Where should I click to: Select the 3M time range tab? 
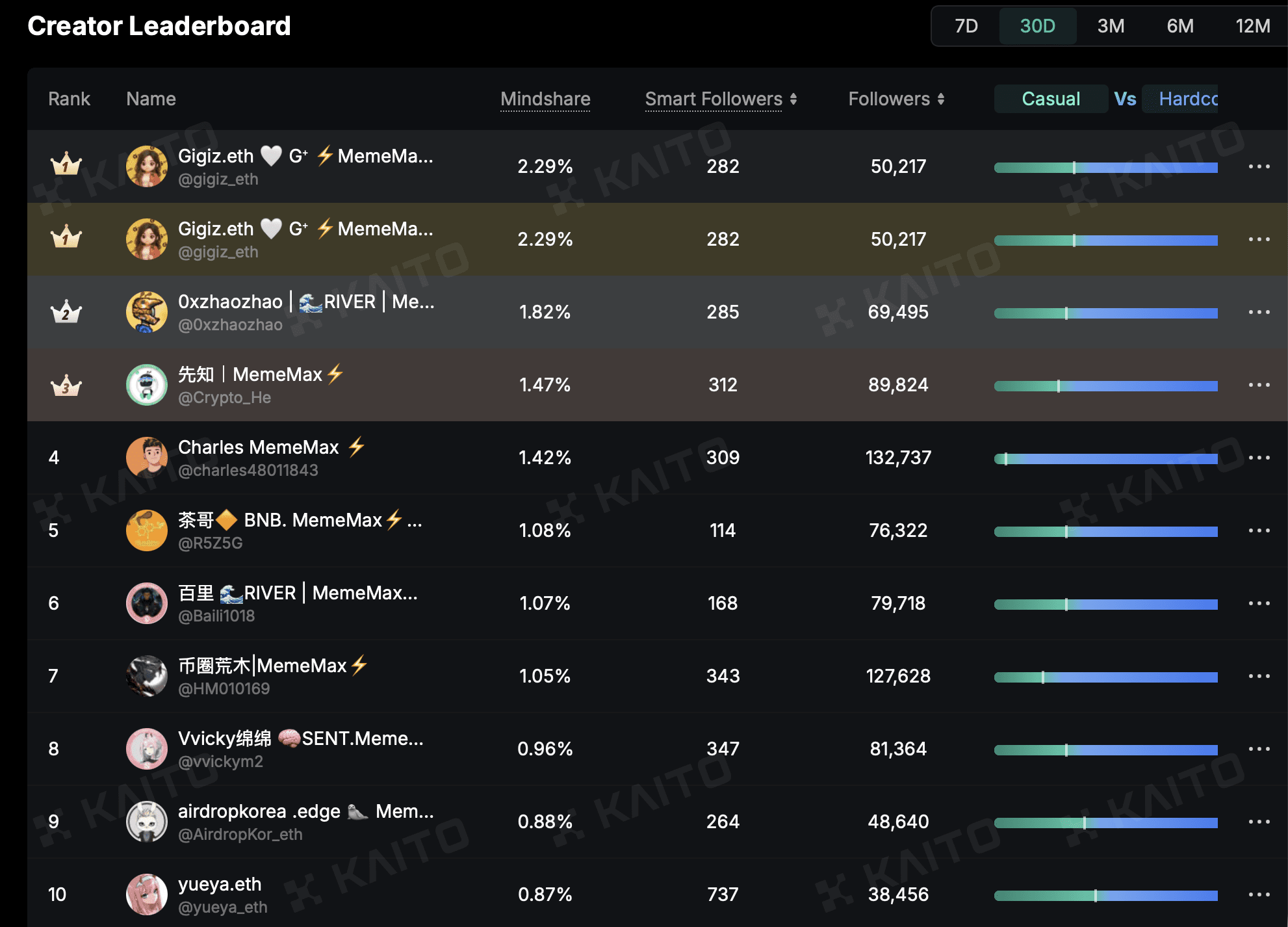point(1111,26)
